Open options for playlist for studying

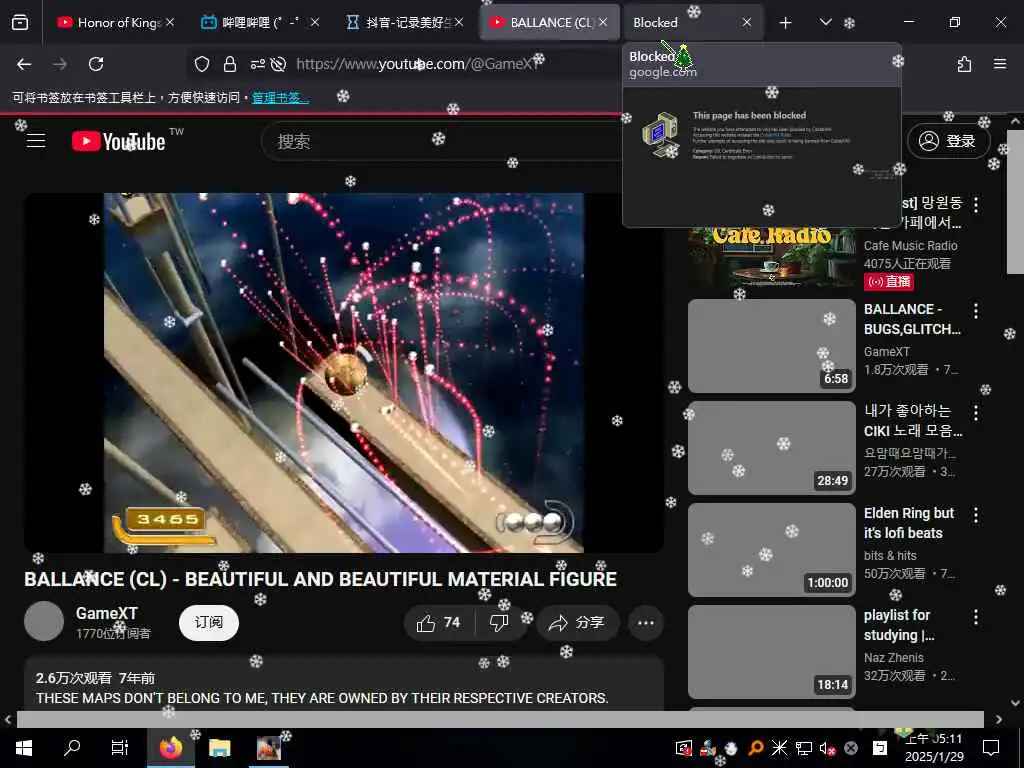[976, 616]
